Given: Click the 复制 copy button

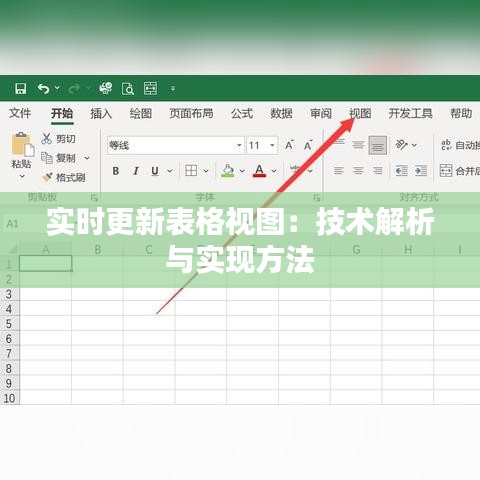Looking at the screenshot, I should click(65, 158).
